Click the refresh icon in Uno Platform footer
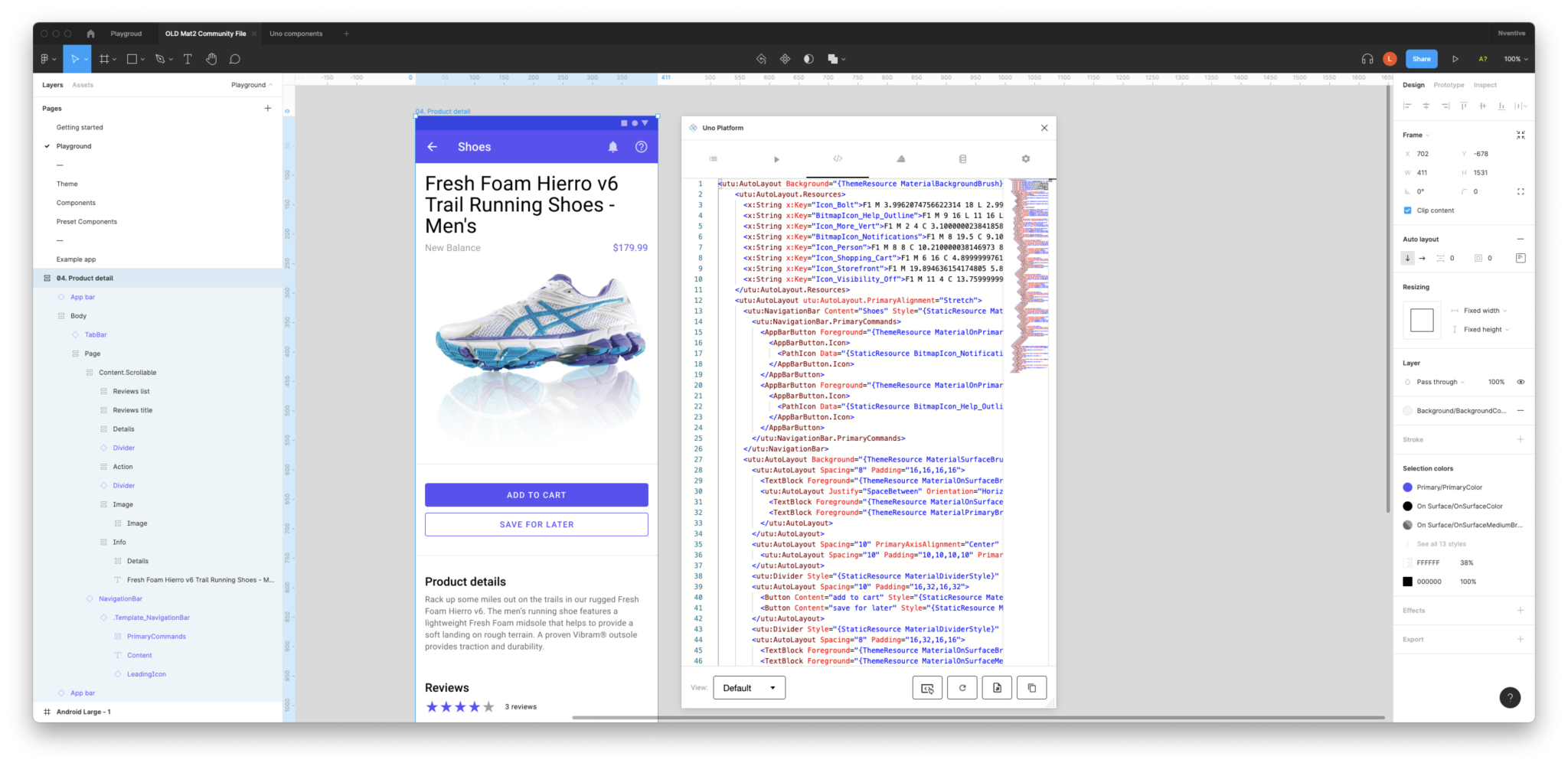This screenshot has height=766, width=1568. pyautogui.click(x=962, y=687)
